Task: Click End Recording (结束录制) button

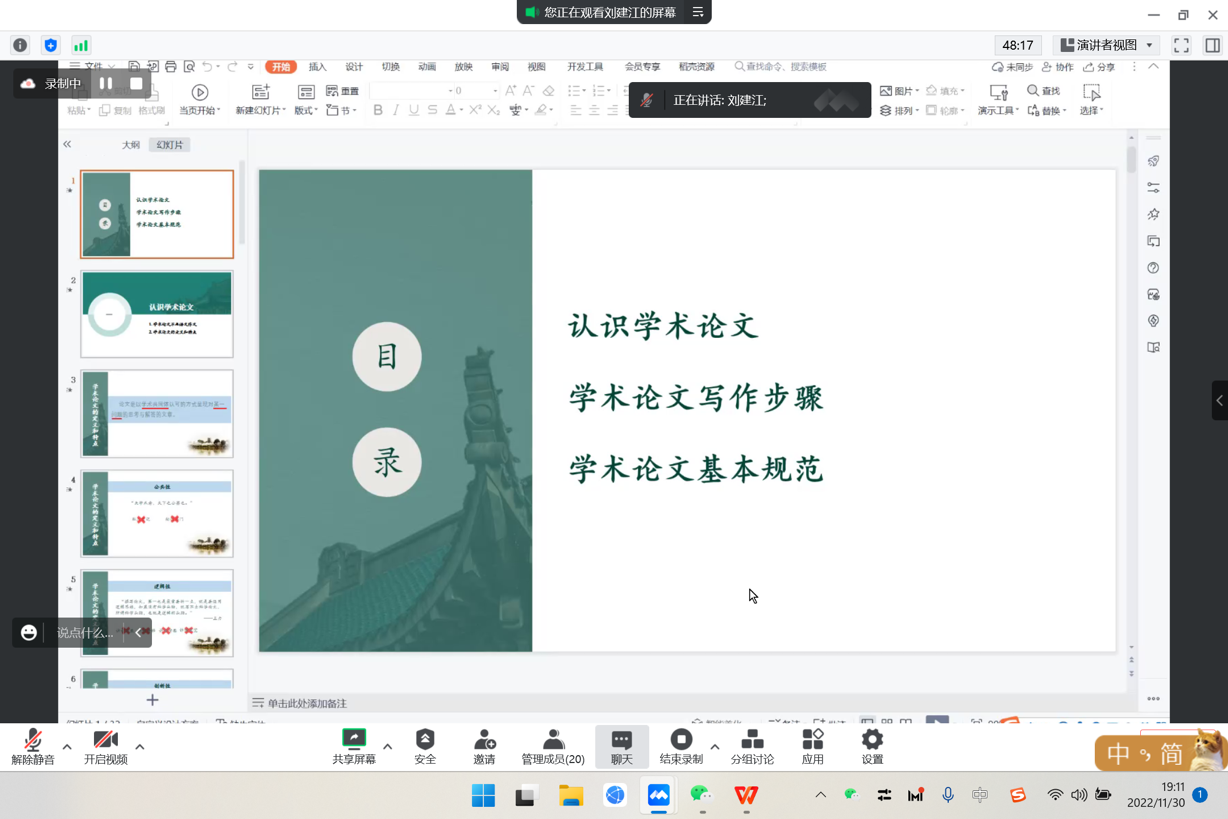Action: [681, 746]
